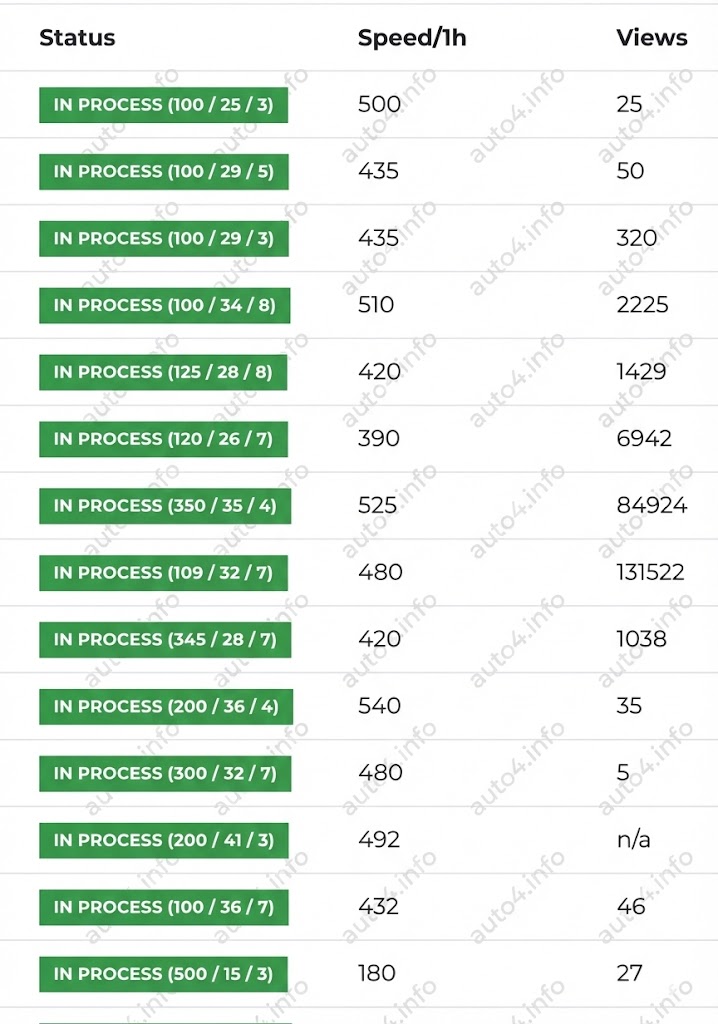Viewport: 718px width, 1024px height.
Task: Select the IN PROCESS (500 / 15 / 3) status
Action: pyautogui.click(x=163, y=974)
